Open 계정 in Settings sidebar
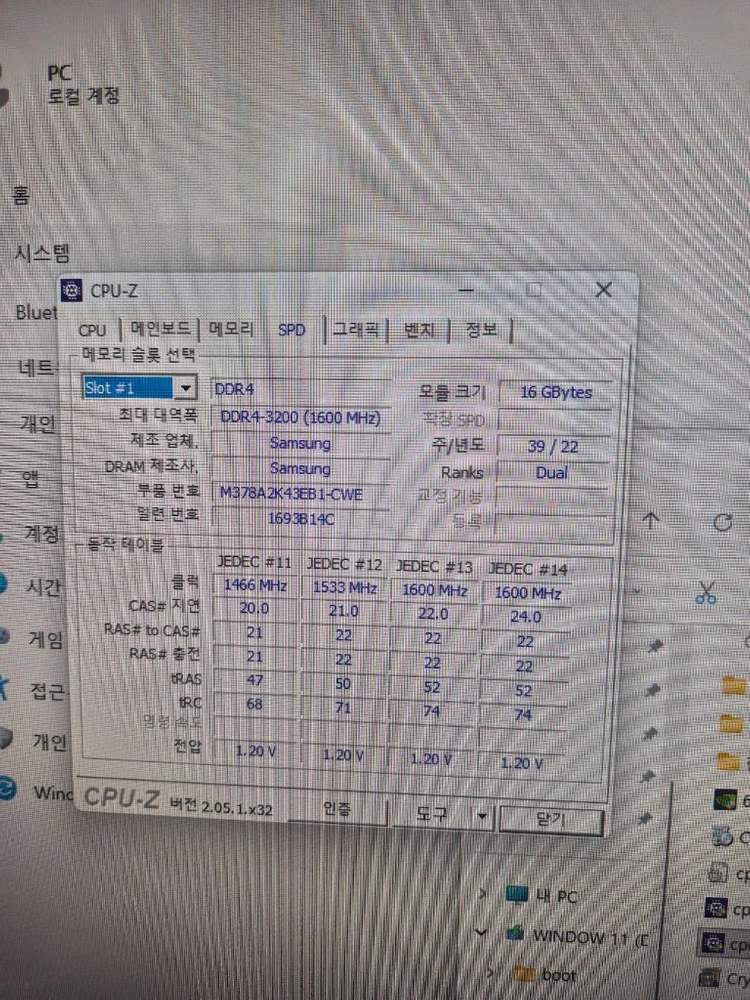 pos(41,533)
